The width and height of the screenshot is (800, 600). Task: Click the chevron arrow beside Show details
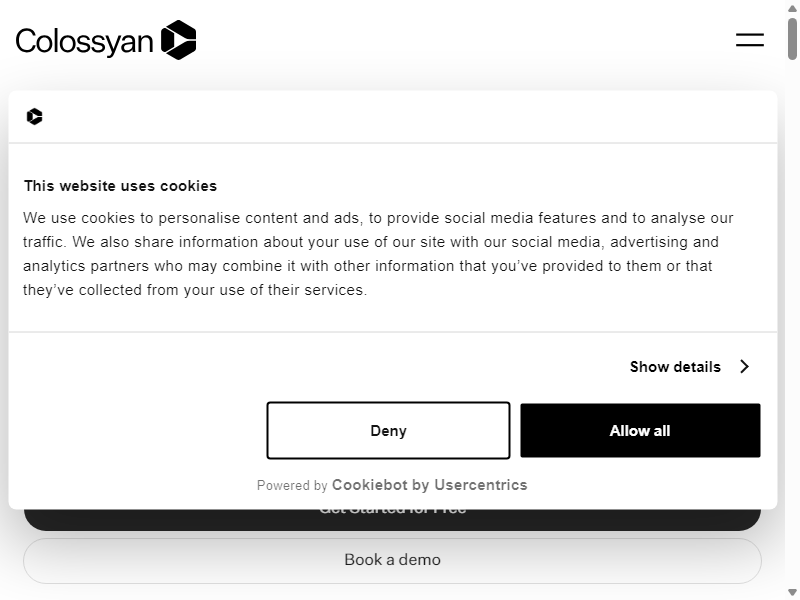(x=744, y=366)
